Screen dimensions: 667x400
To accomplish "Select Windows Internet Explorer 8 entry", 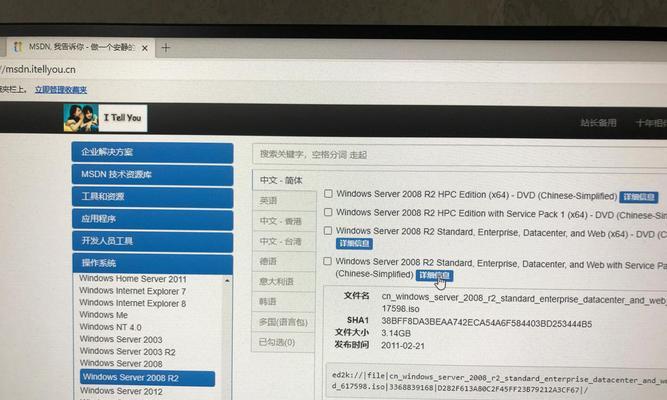I will [x=132, y=303].
